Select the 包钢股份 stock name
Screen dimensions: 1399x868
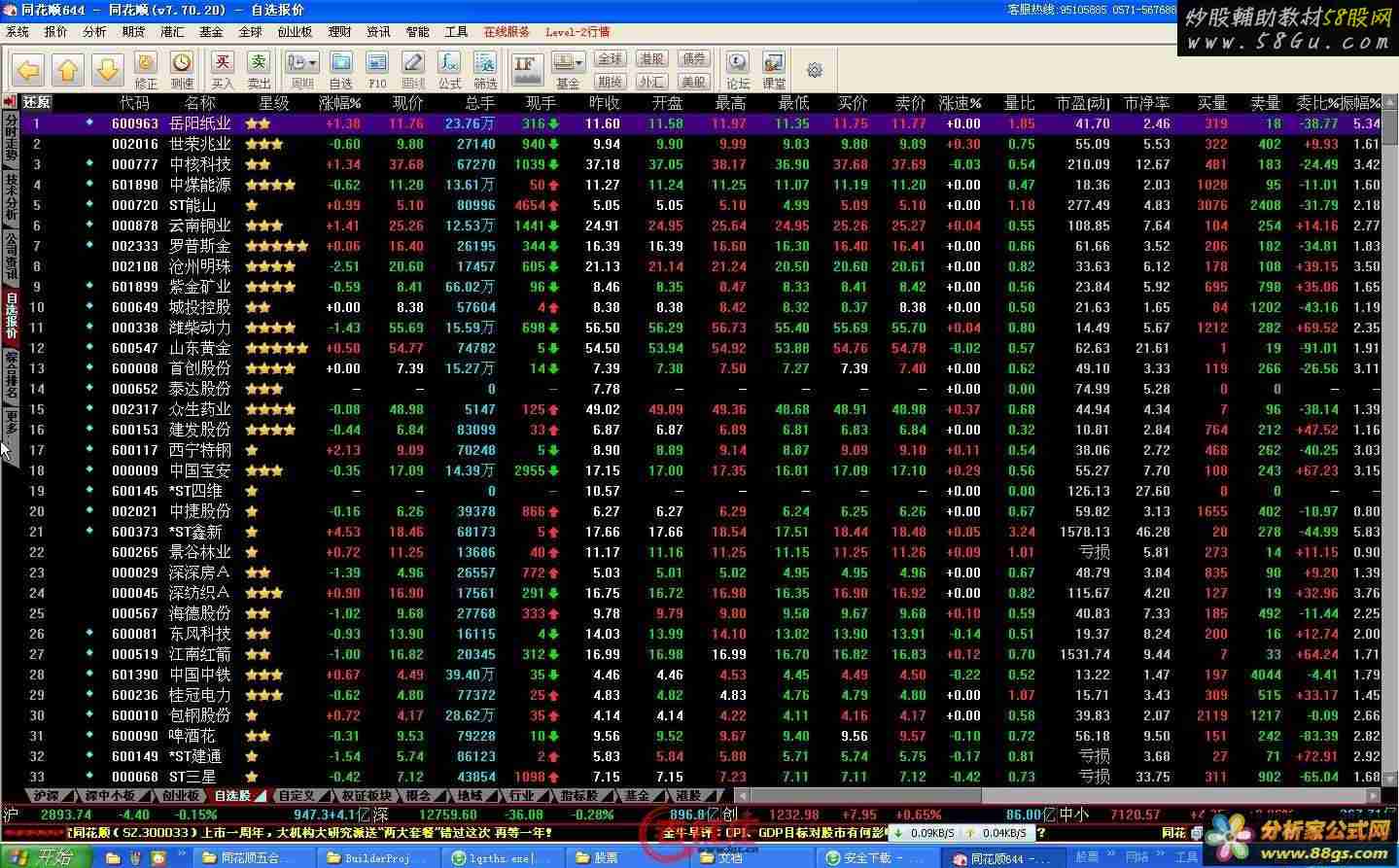tap(200, 715)
